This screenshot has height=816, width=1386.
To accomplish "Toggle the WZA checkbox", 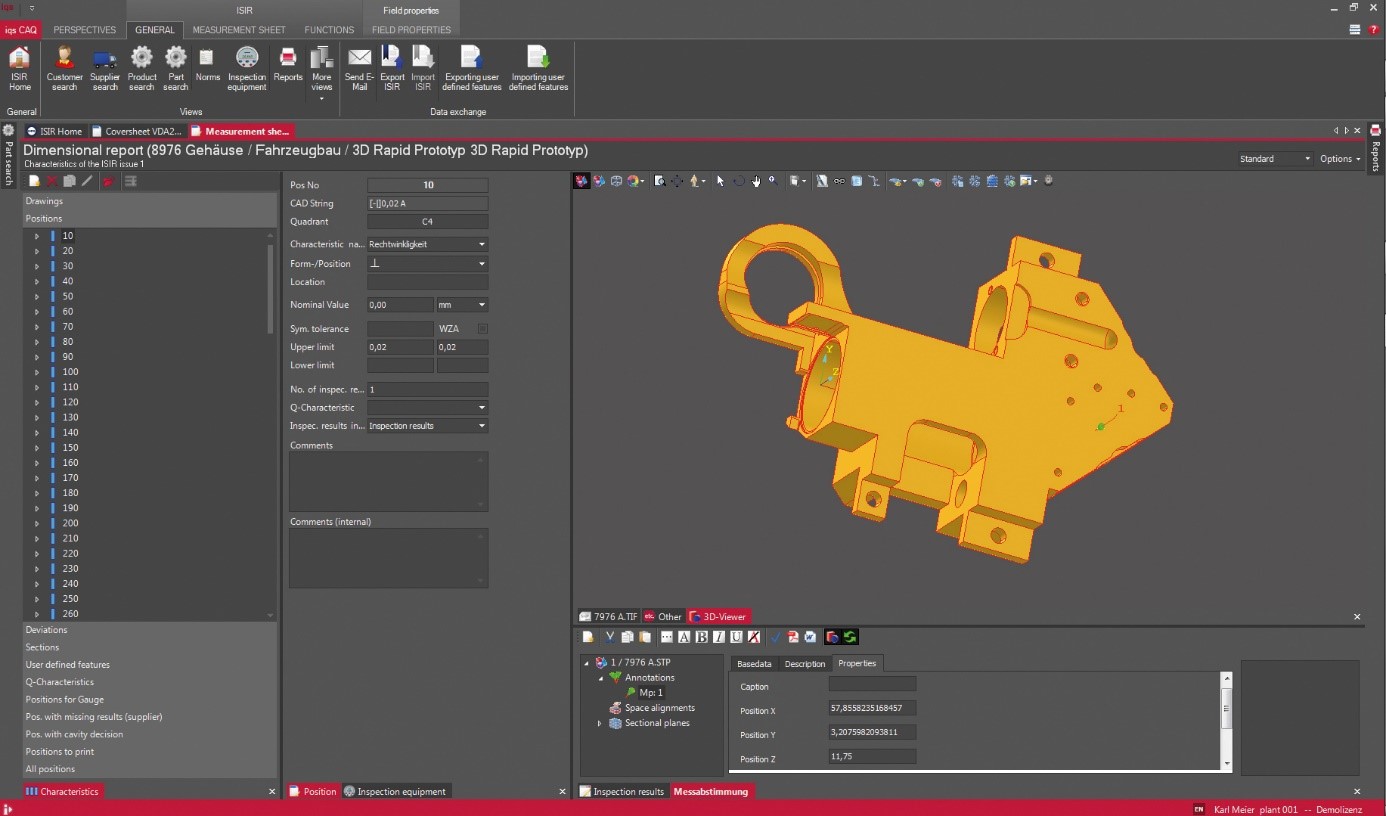I will tap(482, 329).
